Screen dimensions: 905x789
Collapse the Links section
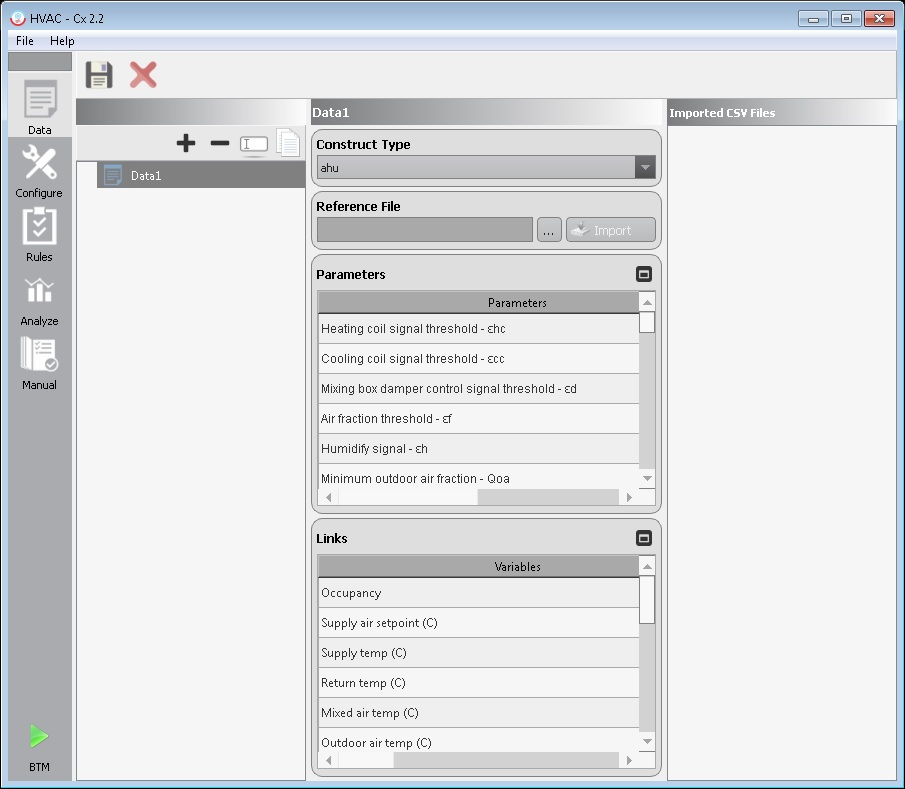(x=643, y=537)
